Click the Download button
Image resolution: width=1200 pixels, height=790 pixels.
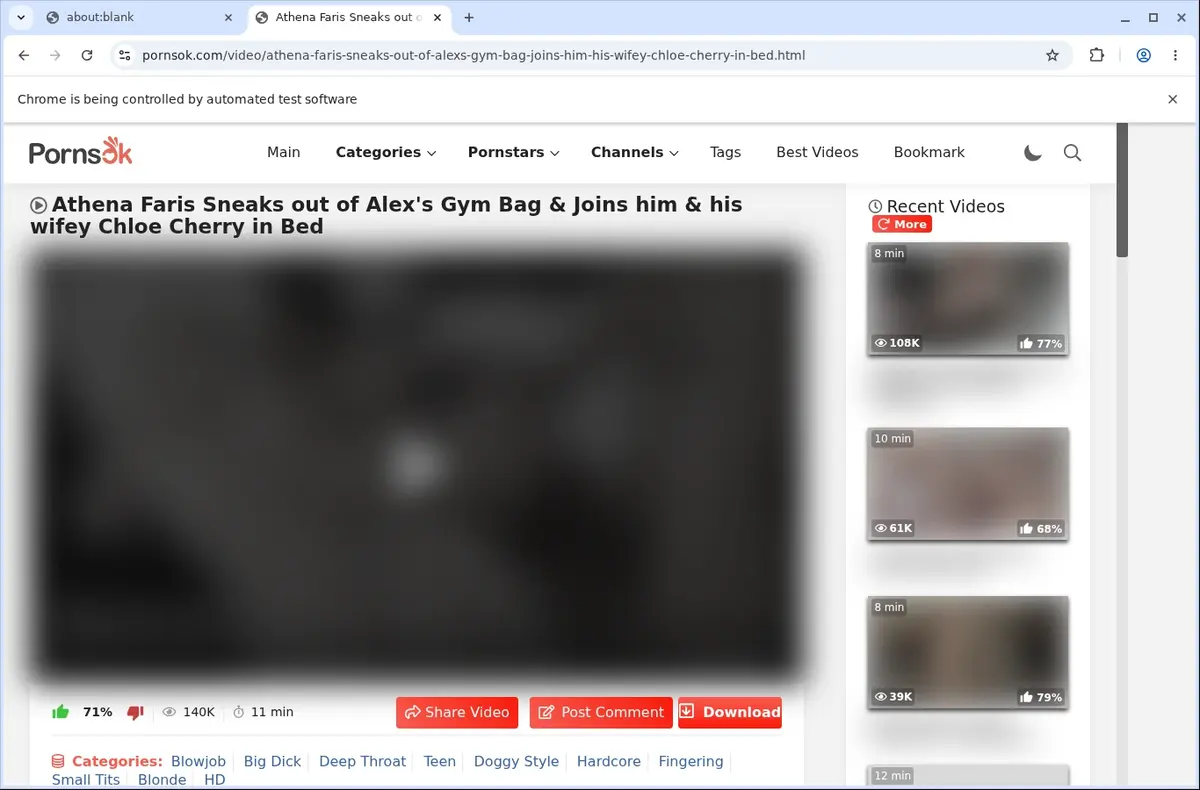click(730, 712)
